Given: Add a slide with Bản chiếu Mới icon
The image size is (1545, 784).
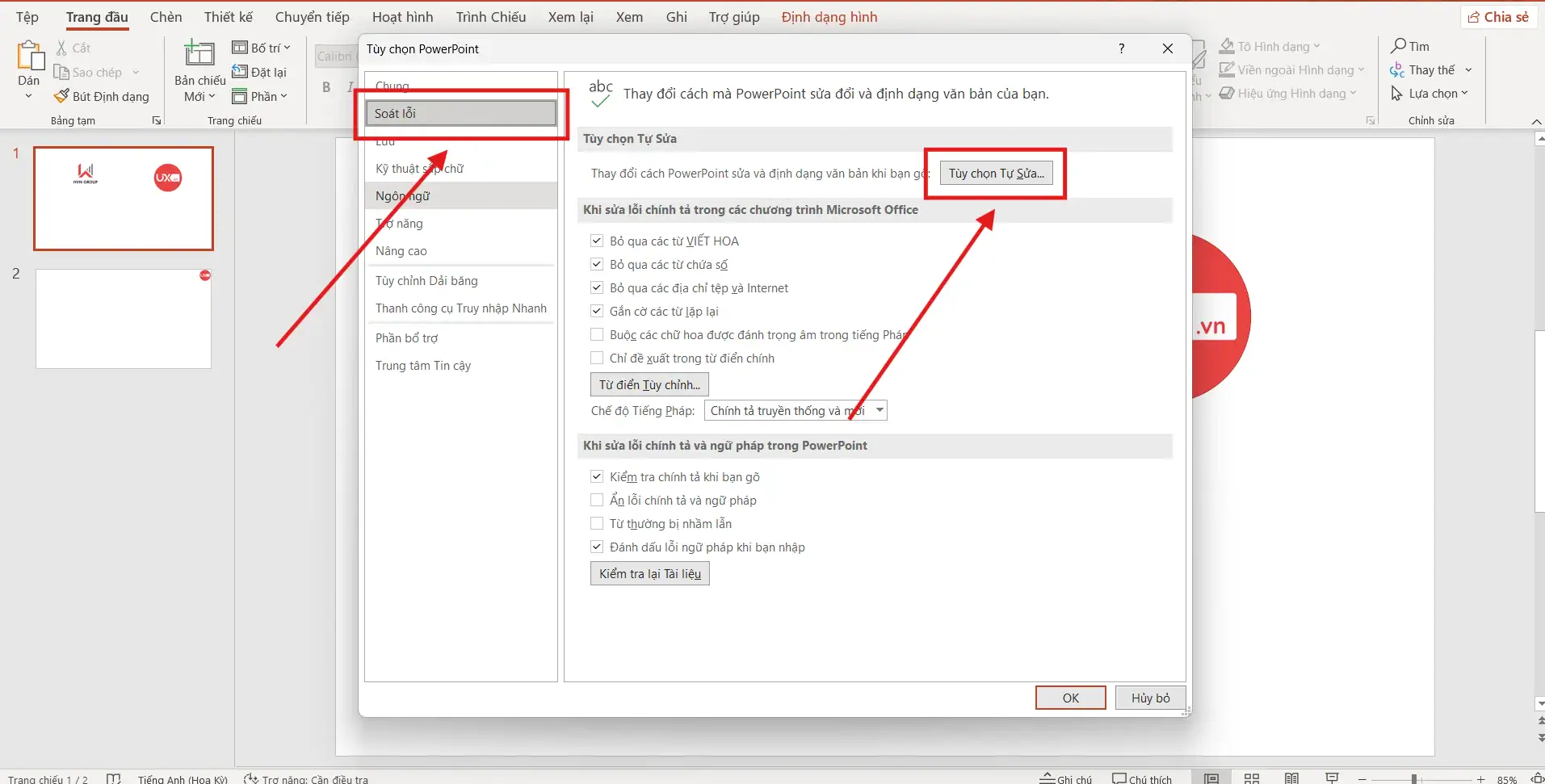Looking at the screenshot, I should point(199,53).
